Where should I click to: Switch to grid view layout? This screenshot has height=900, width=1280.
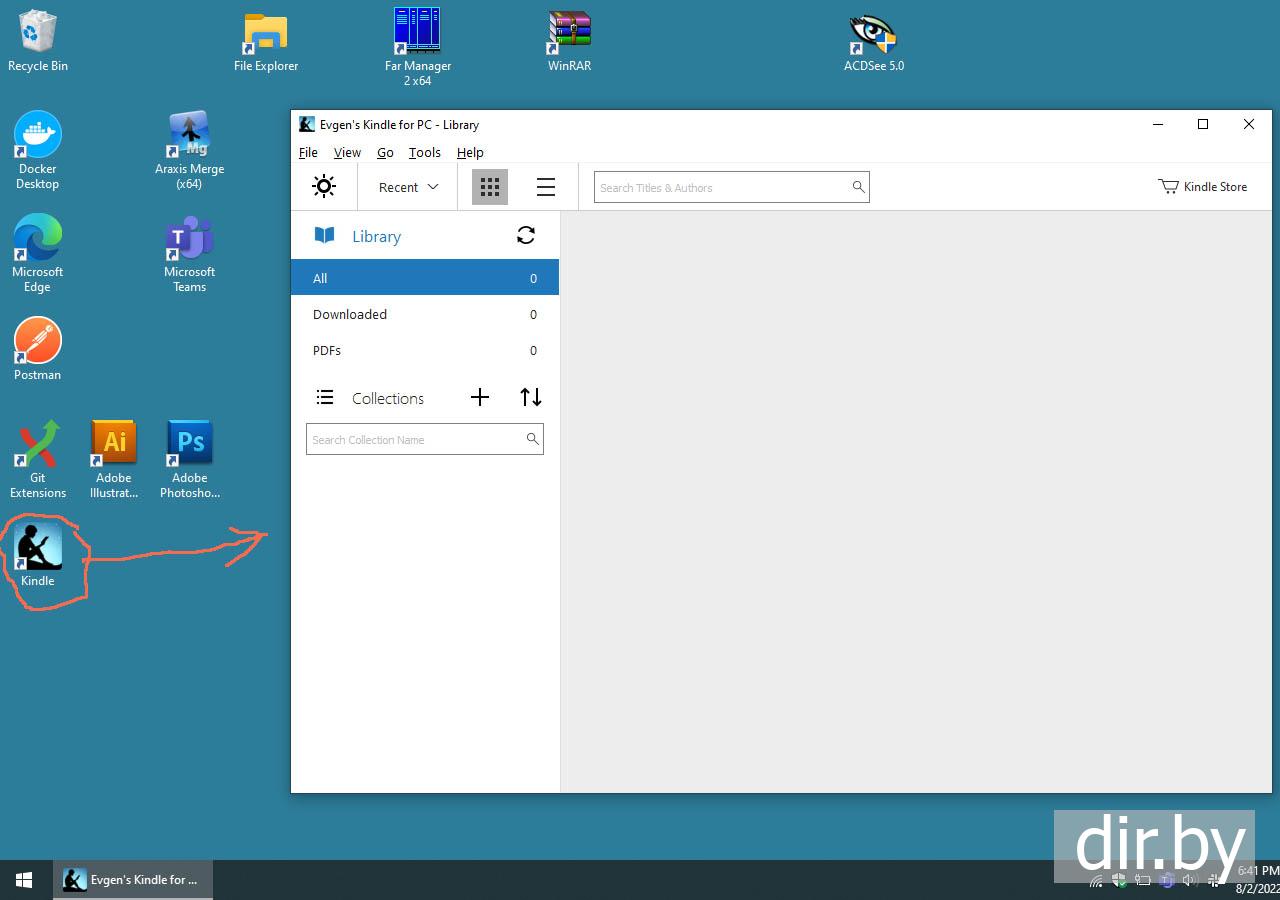point(490,187)
